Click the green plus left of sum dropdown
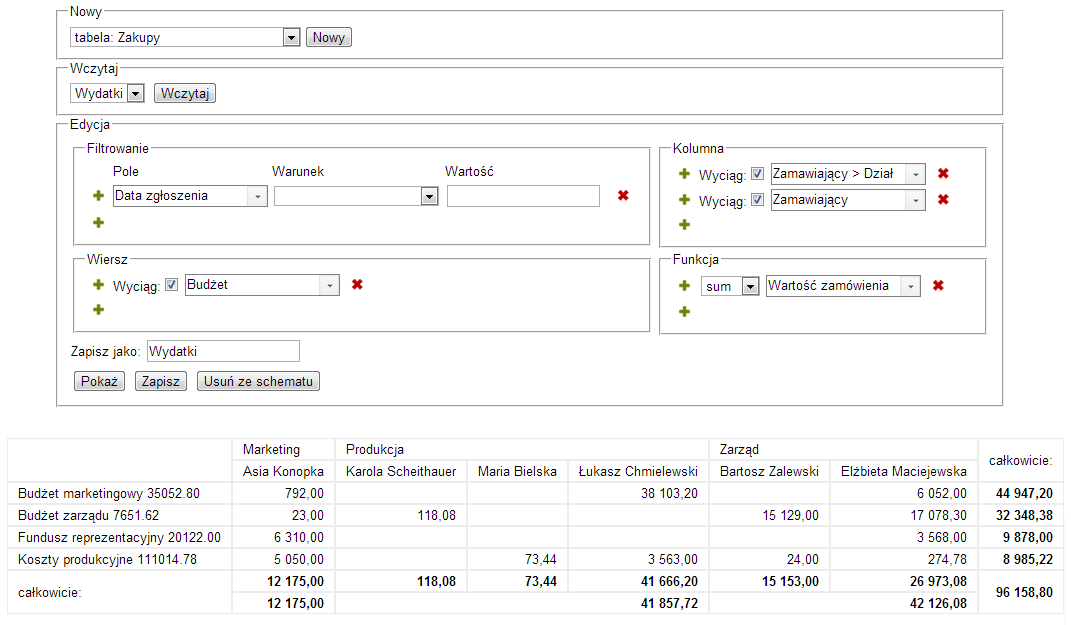1071x625 pixels. (x=684, y=286)
